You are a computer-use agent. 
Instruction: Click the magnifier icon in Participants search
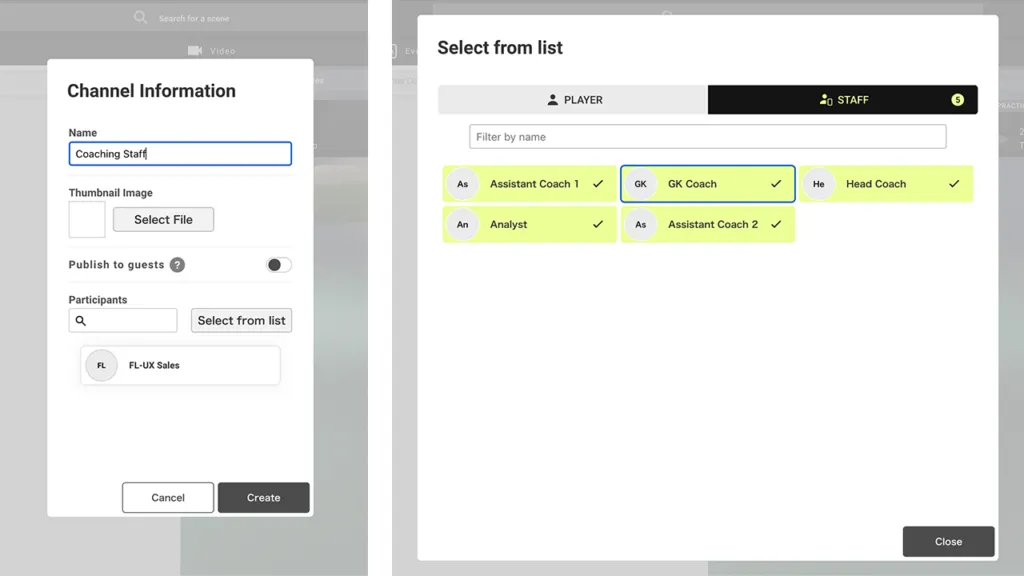click(x=80, y=321)
